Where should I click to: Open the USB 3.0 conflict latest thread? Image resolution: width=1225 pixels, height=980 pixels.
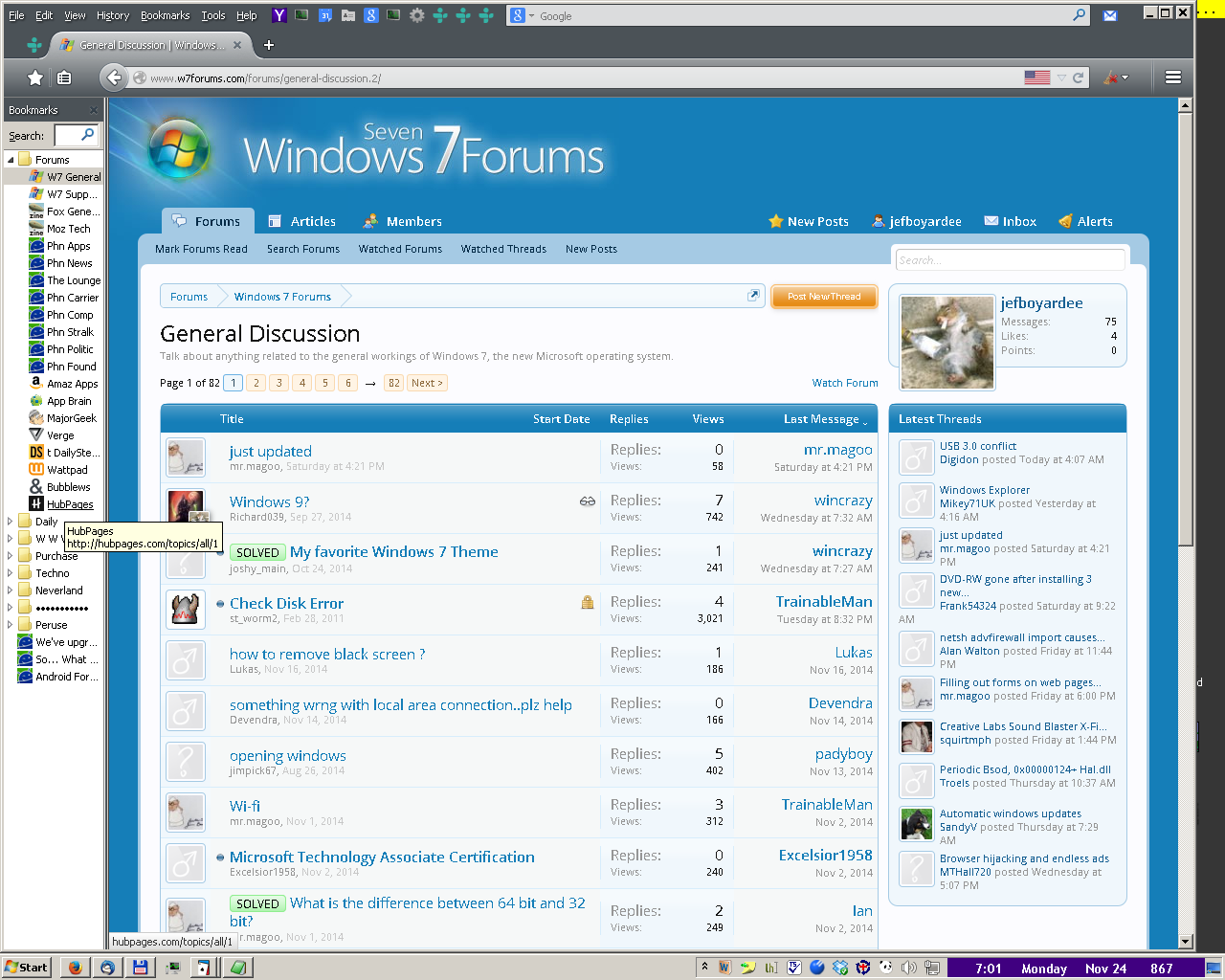tap(977, 446)
